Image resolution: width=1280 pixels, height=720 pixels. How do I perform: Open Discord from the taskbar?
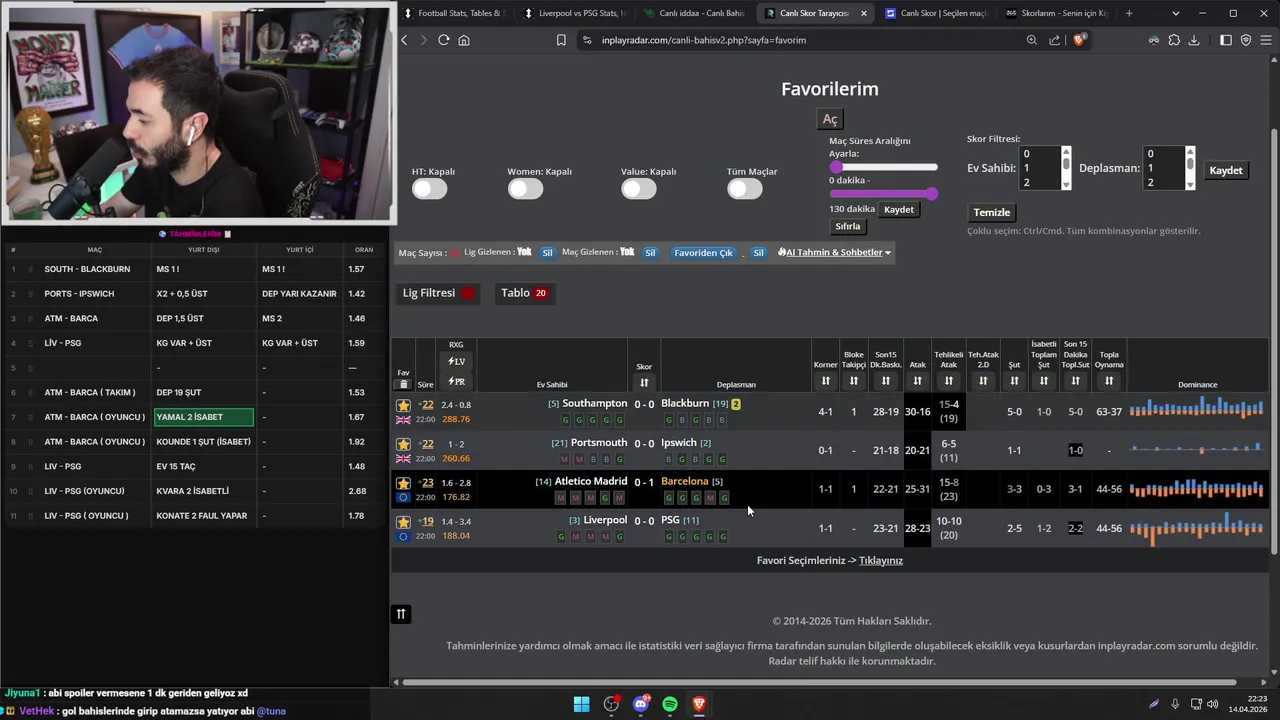[641, 704]
